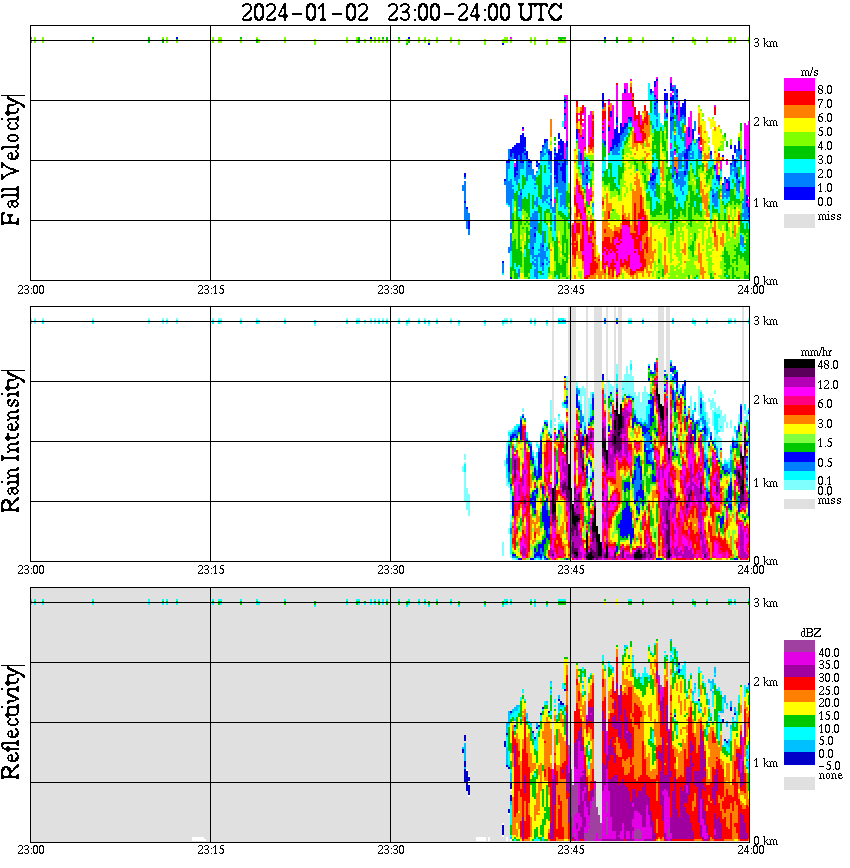The image size is (850, 868).
Task: Select the dark blue swatch in the dBZ legend
Action: click(799, 758)
